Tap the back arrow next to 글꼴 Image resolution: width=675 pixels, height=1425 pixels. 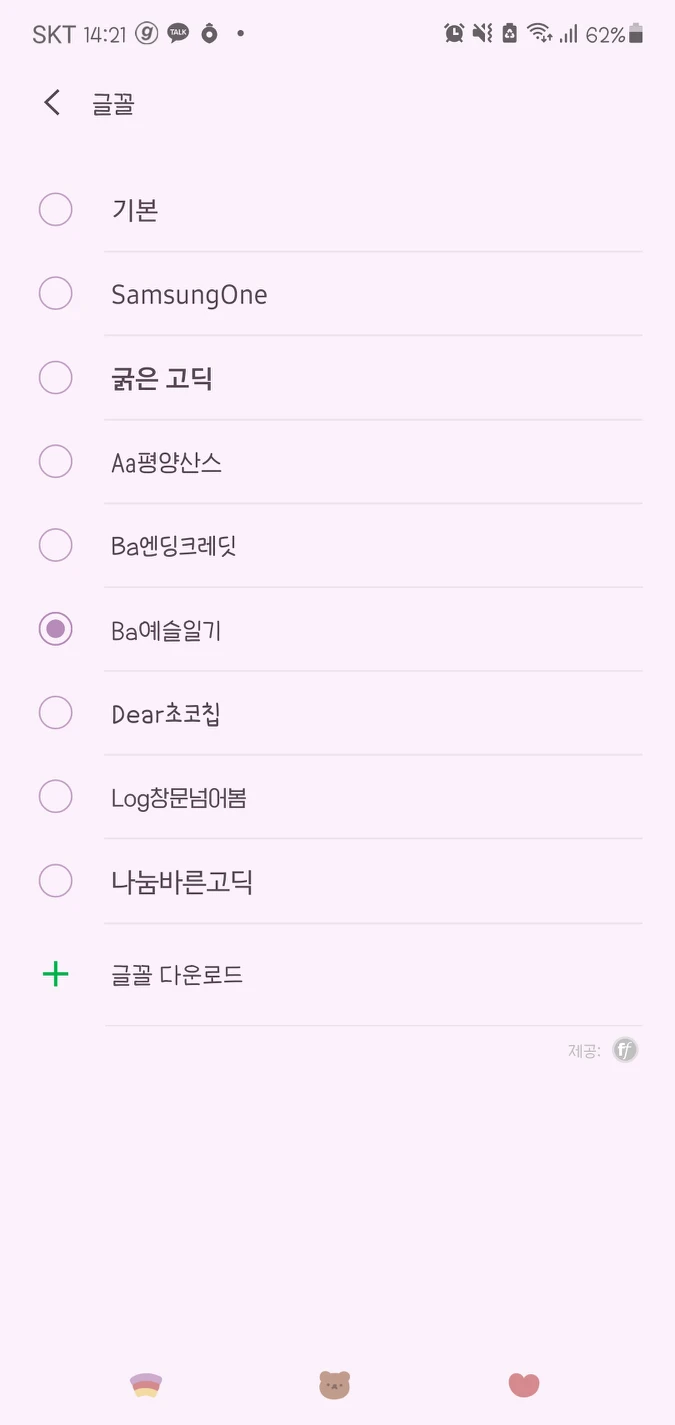[x=52, y=103]
